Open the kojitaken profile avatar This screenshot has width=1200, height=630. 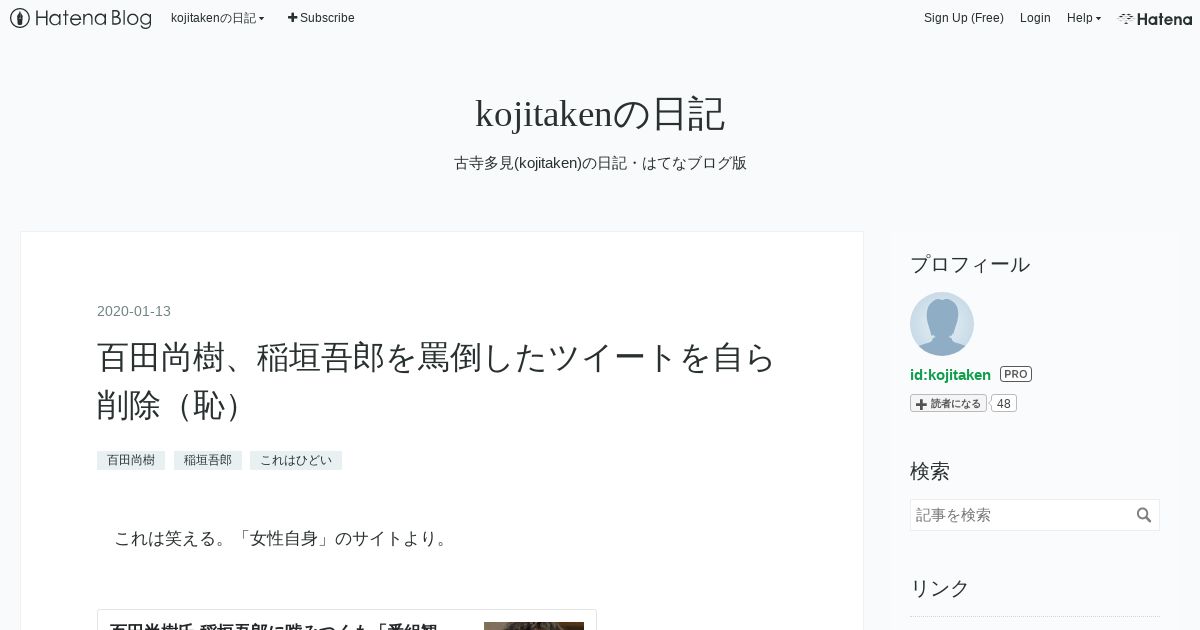(x=942, y=324)
